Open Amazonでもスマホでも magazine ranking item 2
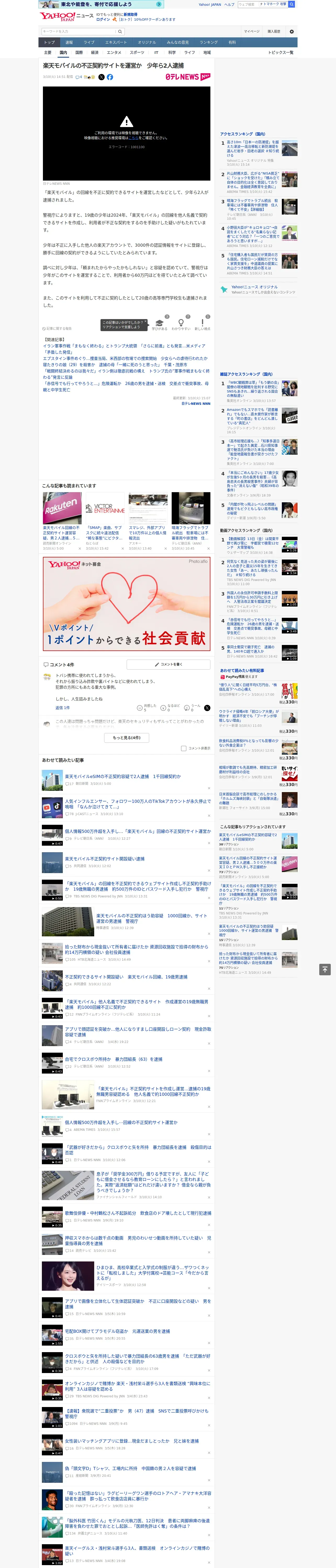The image size is (336, 1568). coord(253,416)
